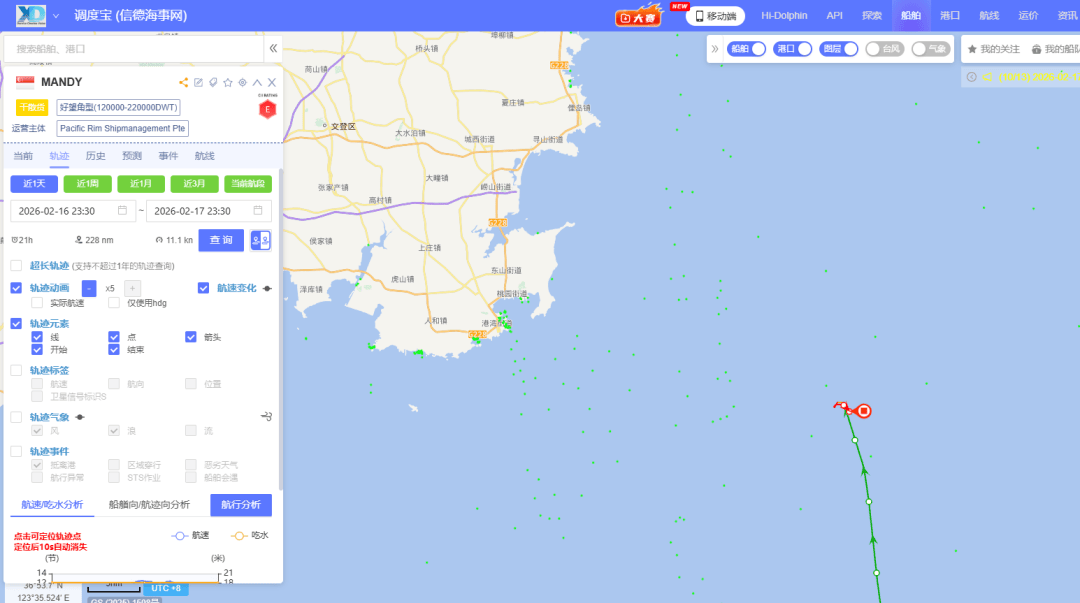Add MANDY to favorites with star icon
The width and height of the screenshot is (1080, 603).
[x=228, y=82]
